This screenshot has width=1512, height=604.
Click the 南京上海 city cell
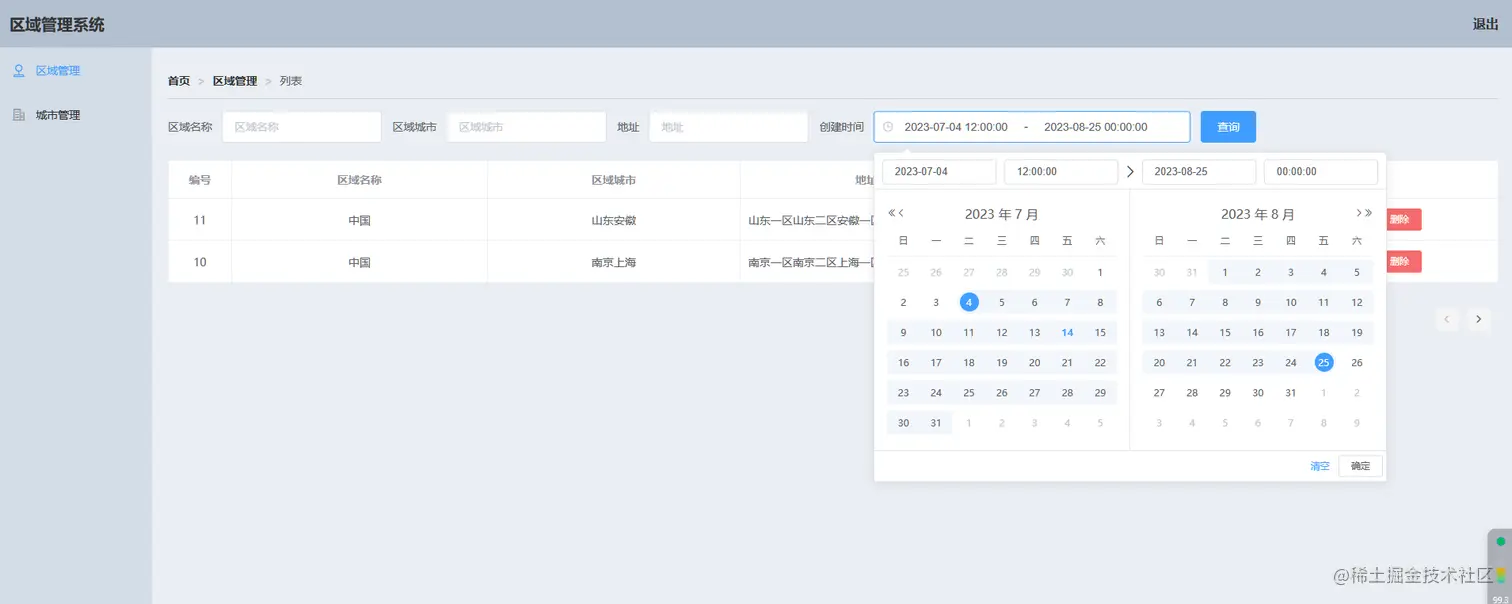point(614,262)
